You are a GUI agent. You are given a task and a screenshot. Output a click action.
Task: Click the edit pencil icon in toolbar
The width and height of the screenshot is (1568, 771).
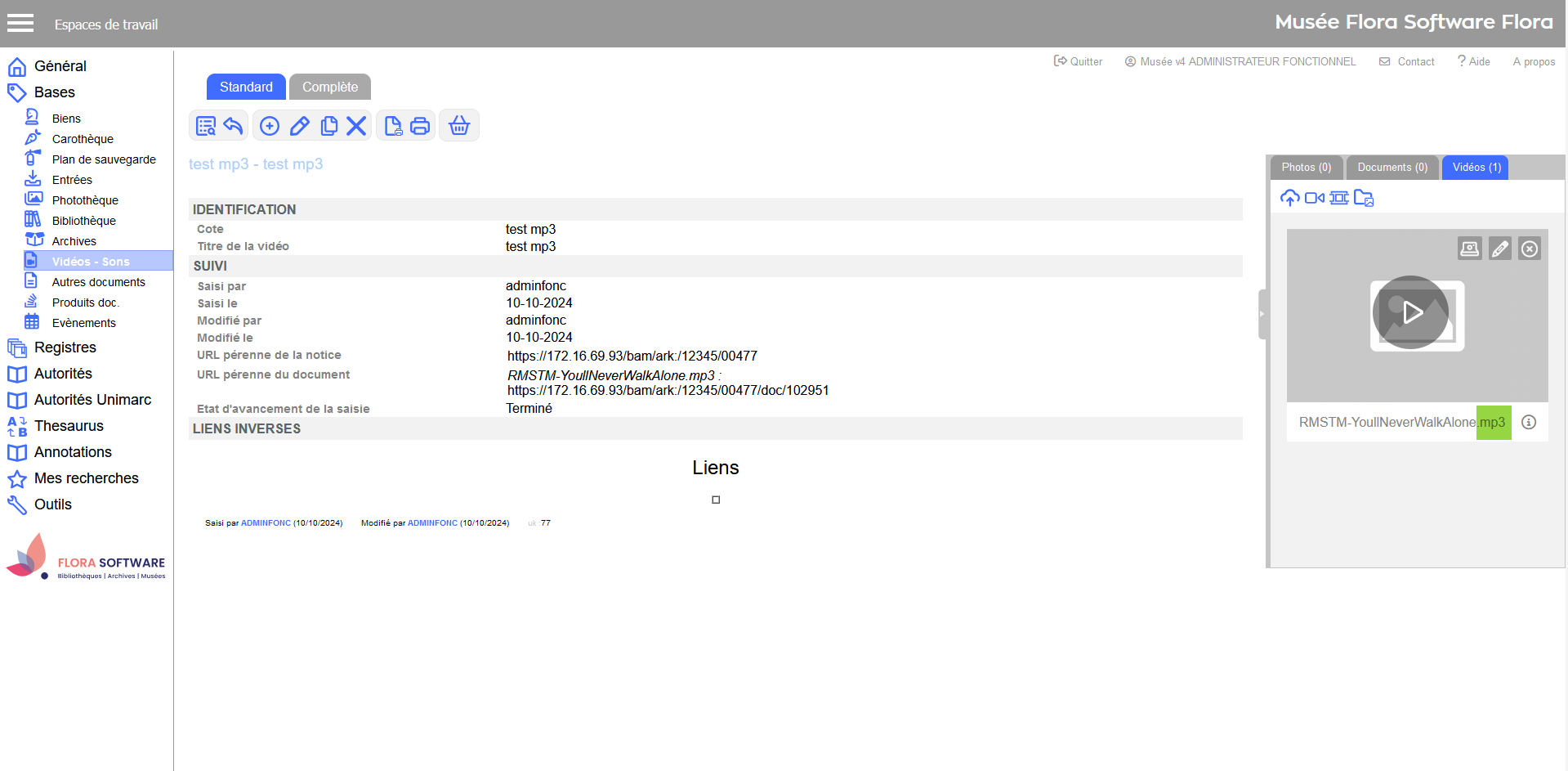pos(300,126)
